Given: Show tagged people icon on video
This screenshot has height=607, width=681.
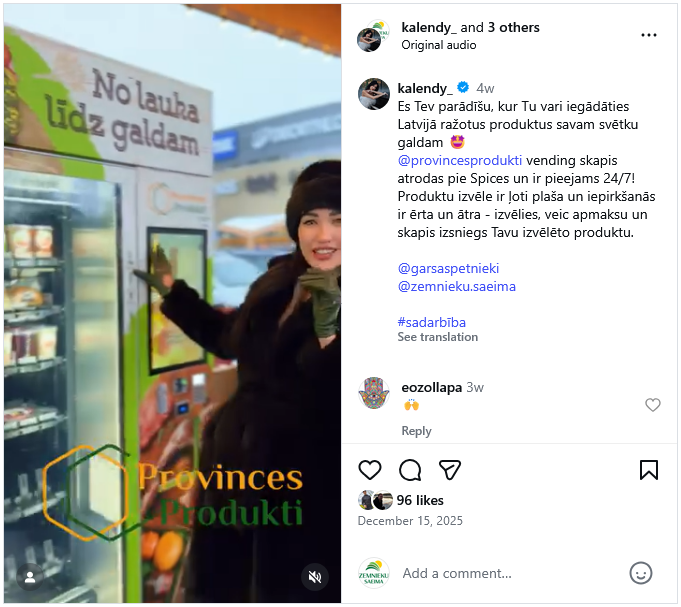Looking at the screenshot, I should pyautogui.click(x=30, y=577).
